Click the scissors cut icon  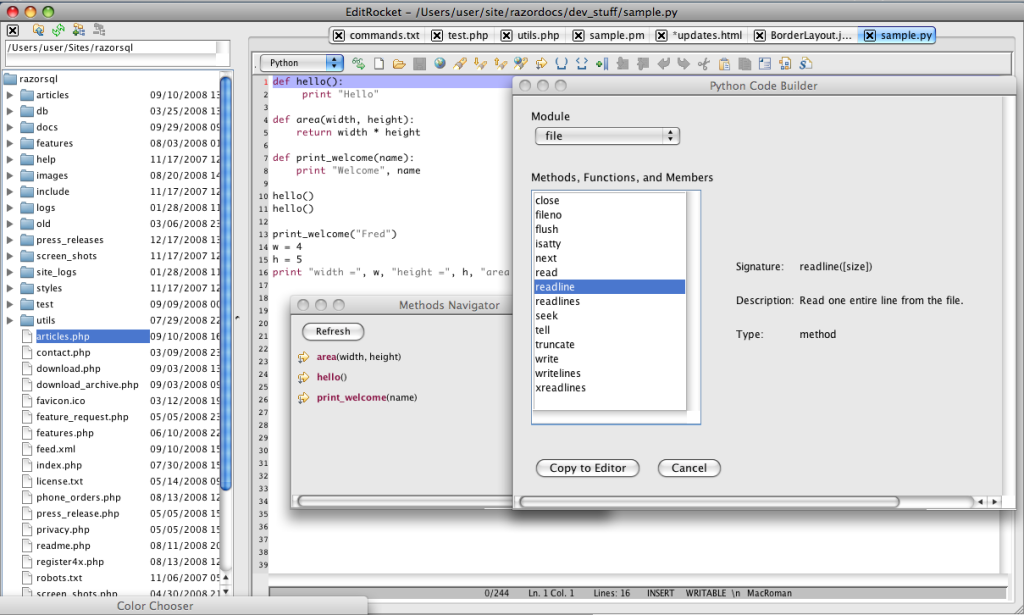click(703, 63)
